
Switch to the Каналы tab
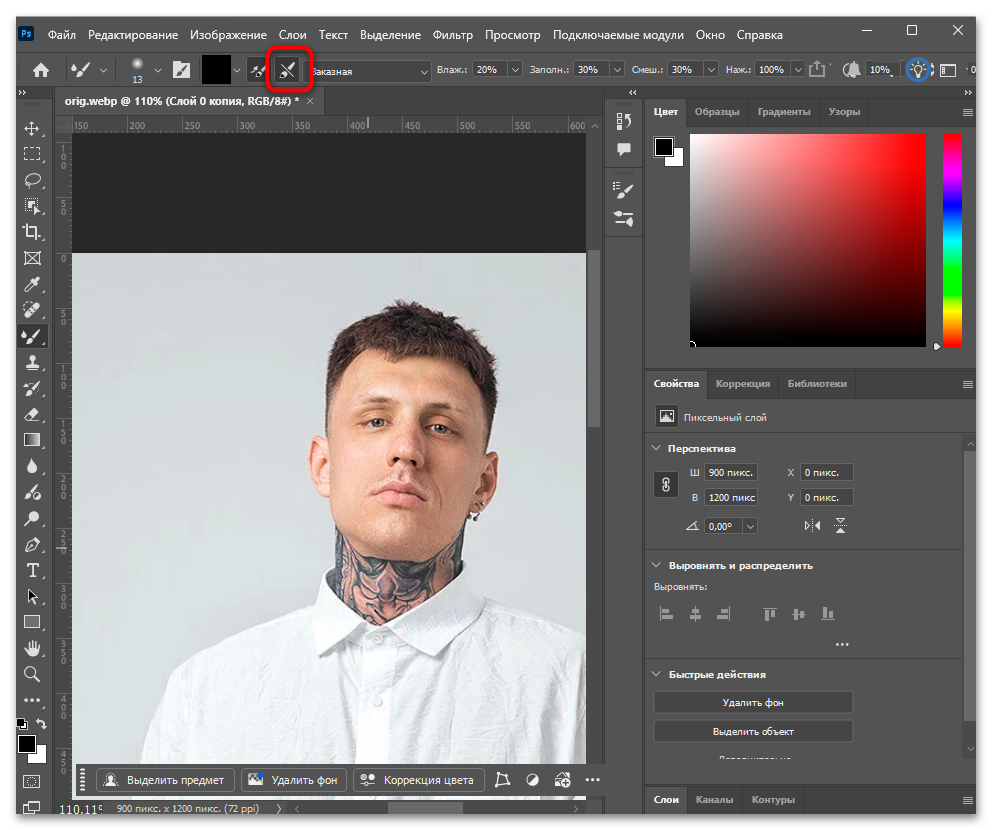tap(714, 800)
